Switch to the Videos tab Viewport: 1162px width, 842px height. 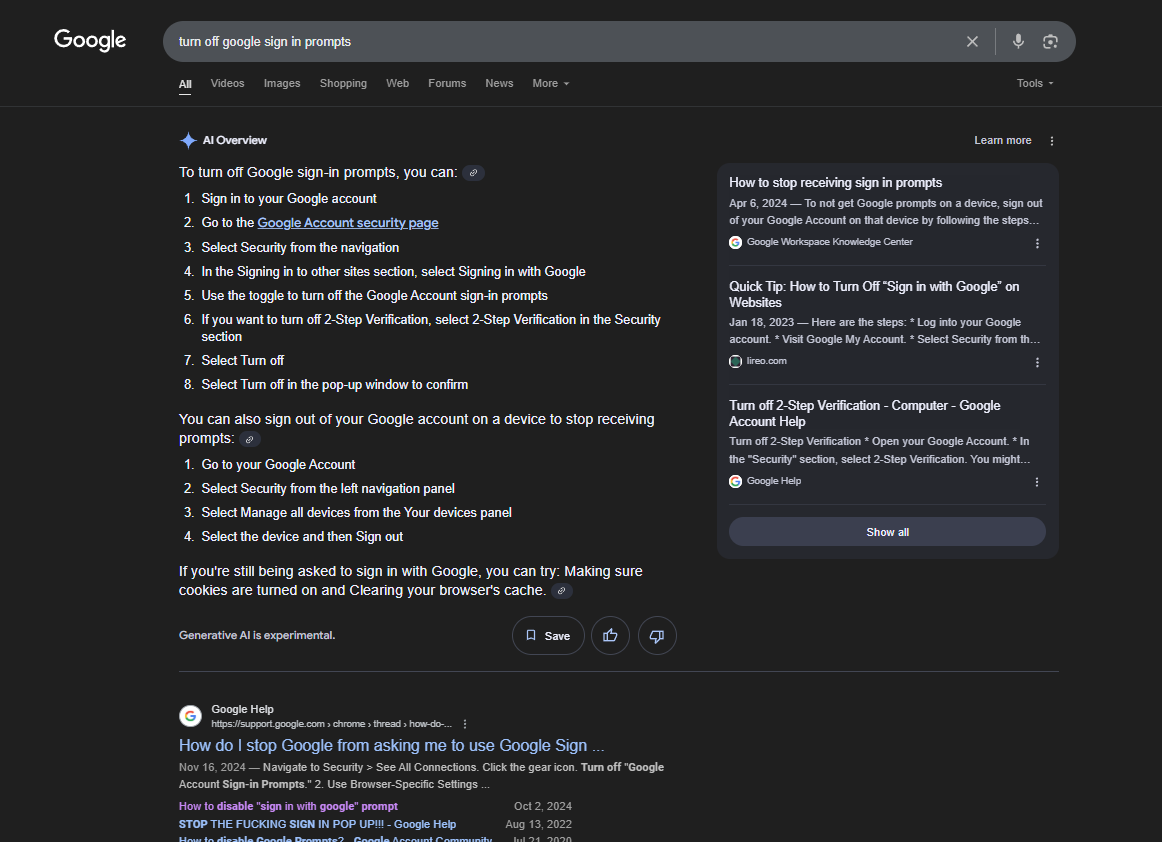point(227,84)
